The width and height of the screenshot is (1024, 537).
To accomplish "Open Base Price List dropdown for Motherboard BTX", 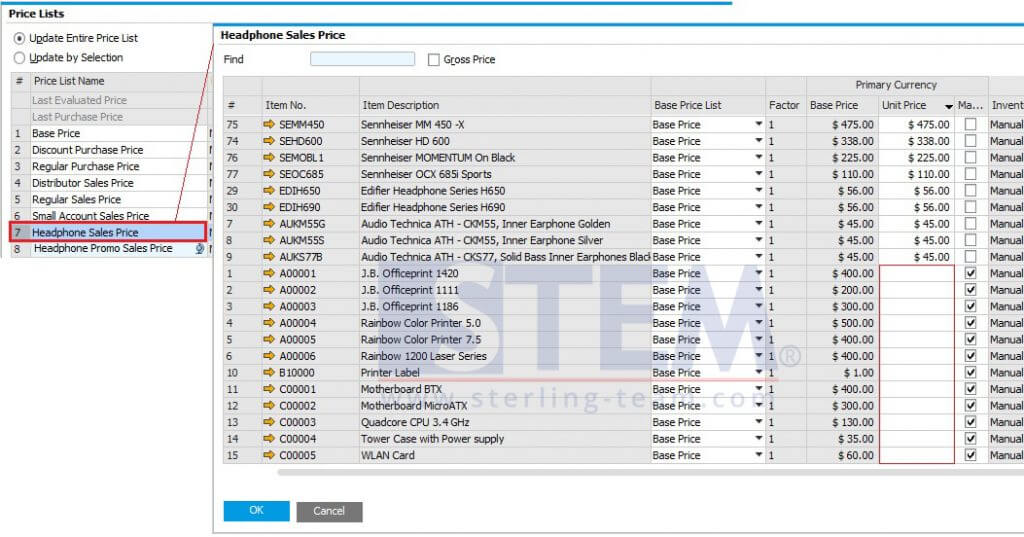I will pos(758,389).
